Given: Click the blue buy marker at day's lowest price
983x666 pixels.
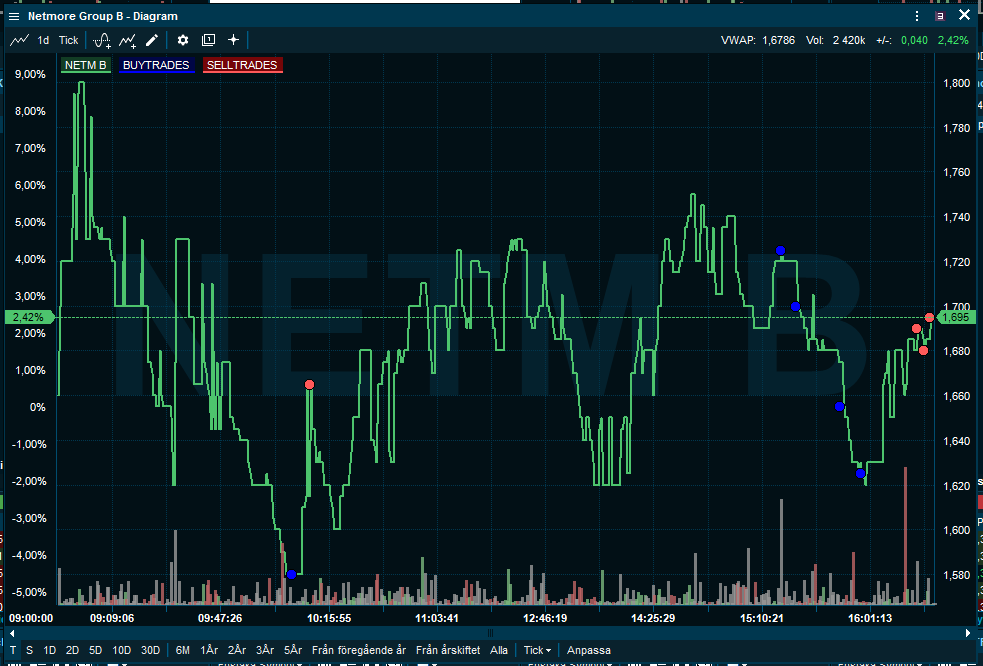Looking at the screenshot, I should 291,574.
